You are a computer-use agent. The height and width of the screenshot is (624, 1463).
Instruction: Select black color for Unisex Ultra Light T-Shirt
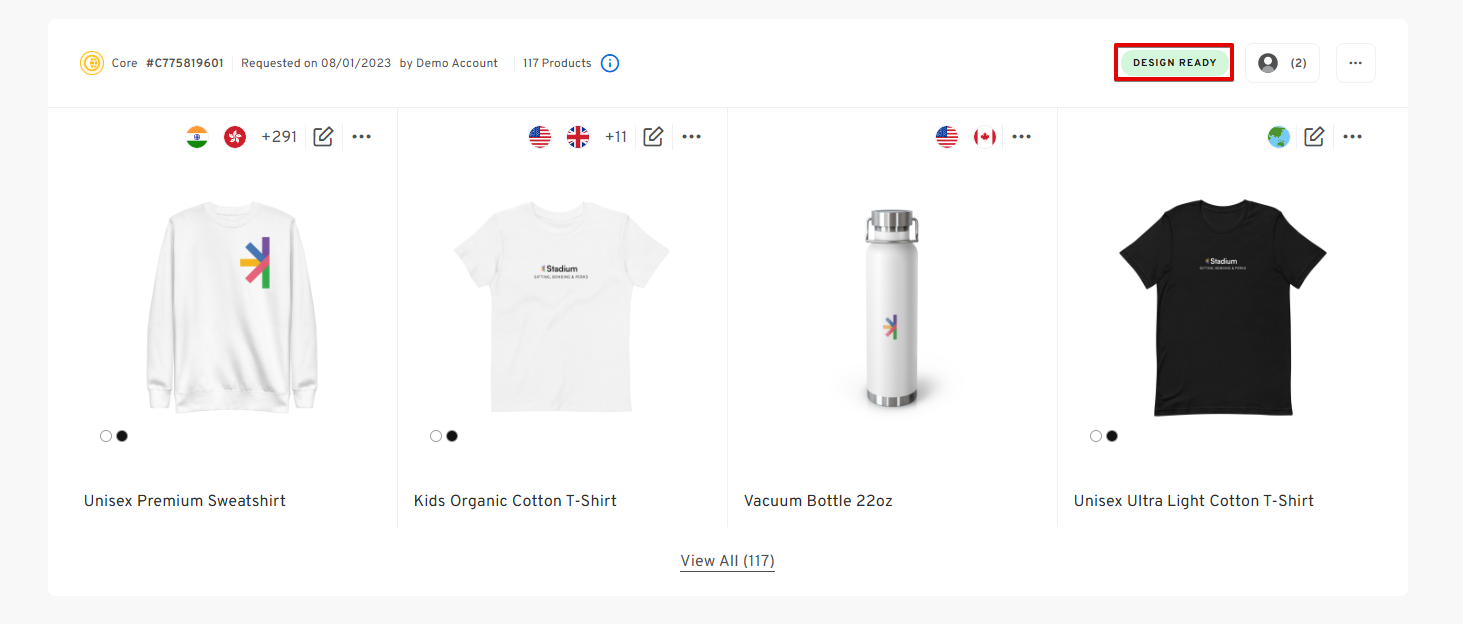(x=1112, y=436)
